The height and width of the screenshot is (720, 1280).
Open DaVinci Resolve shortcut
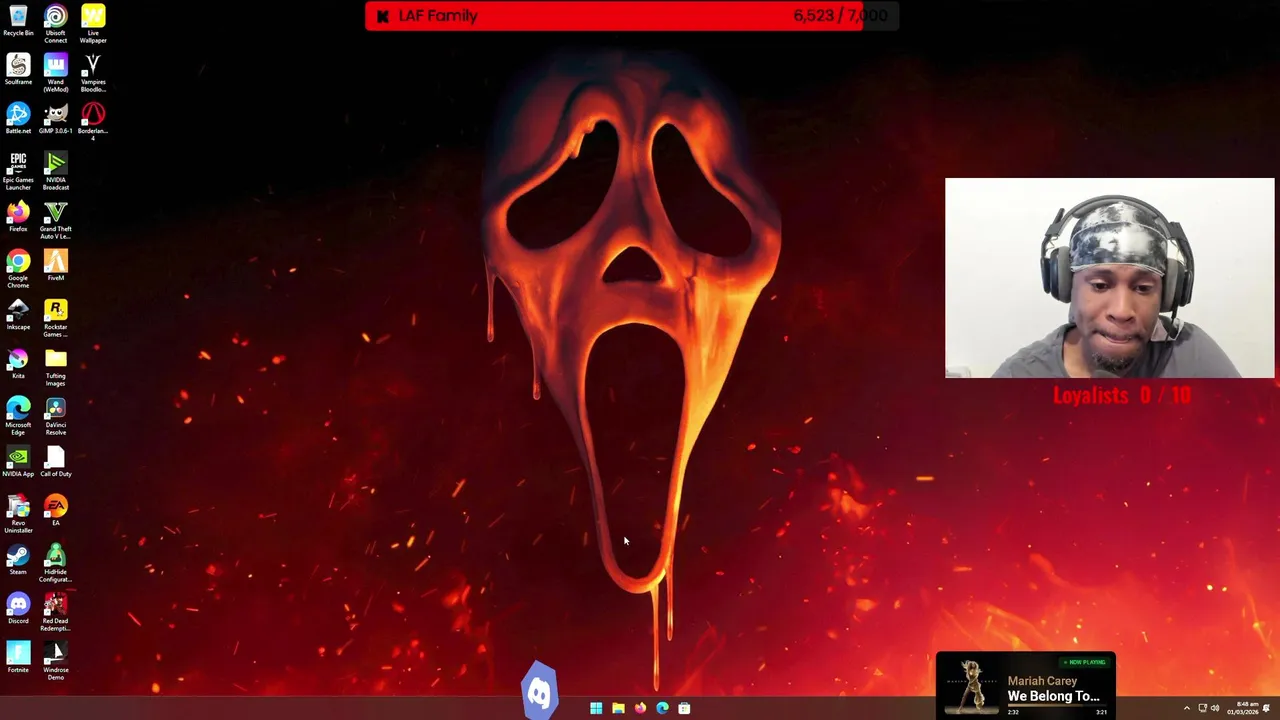56,416
